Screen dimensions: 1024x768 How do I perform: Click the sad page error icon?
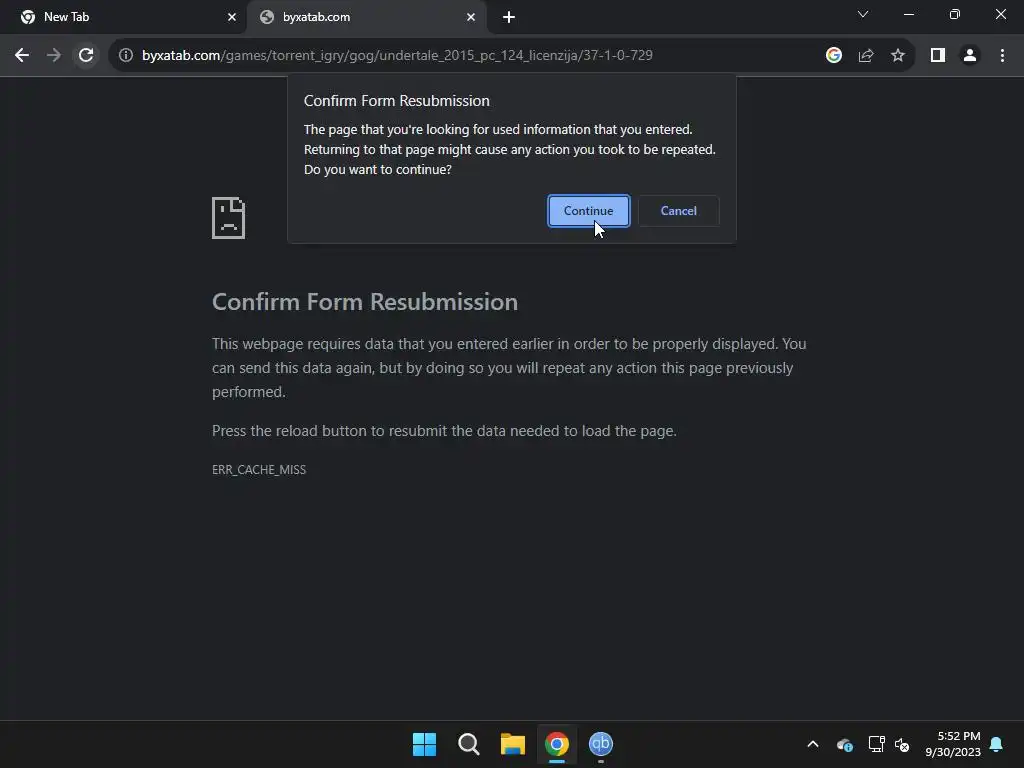pos(229,218)
